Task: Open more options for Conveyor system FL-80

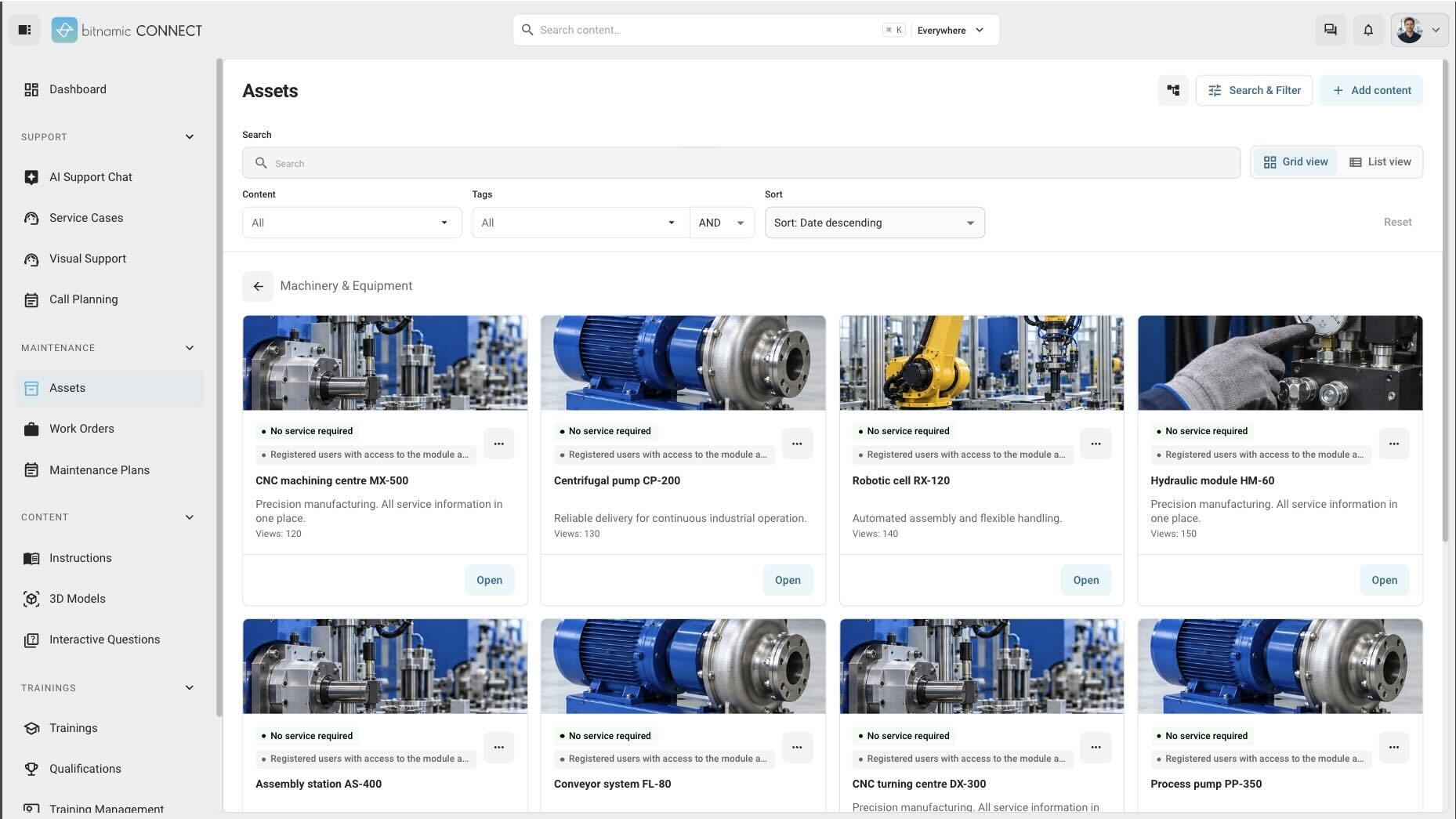Action: coord(797,747)
